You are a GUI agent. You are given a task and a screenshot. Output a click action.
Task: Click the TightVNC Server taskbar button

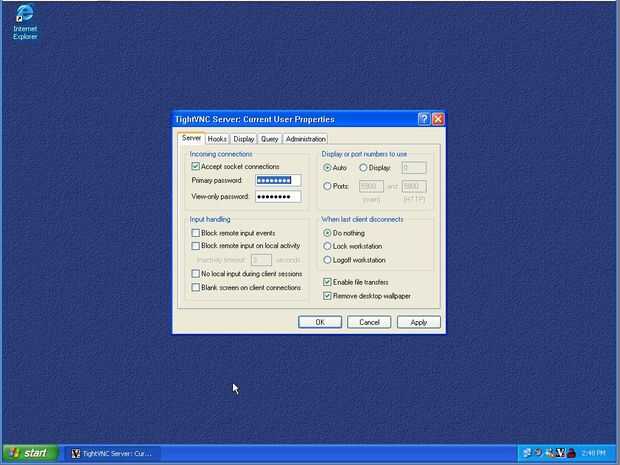pyautogui.click(x=112, y=453)
